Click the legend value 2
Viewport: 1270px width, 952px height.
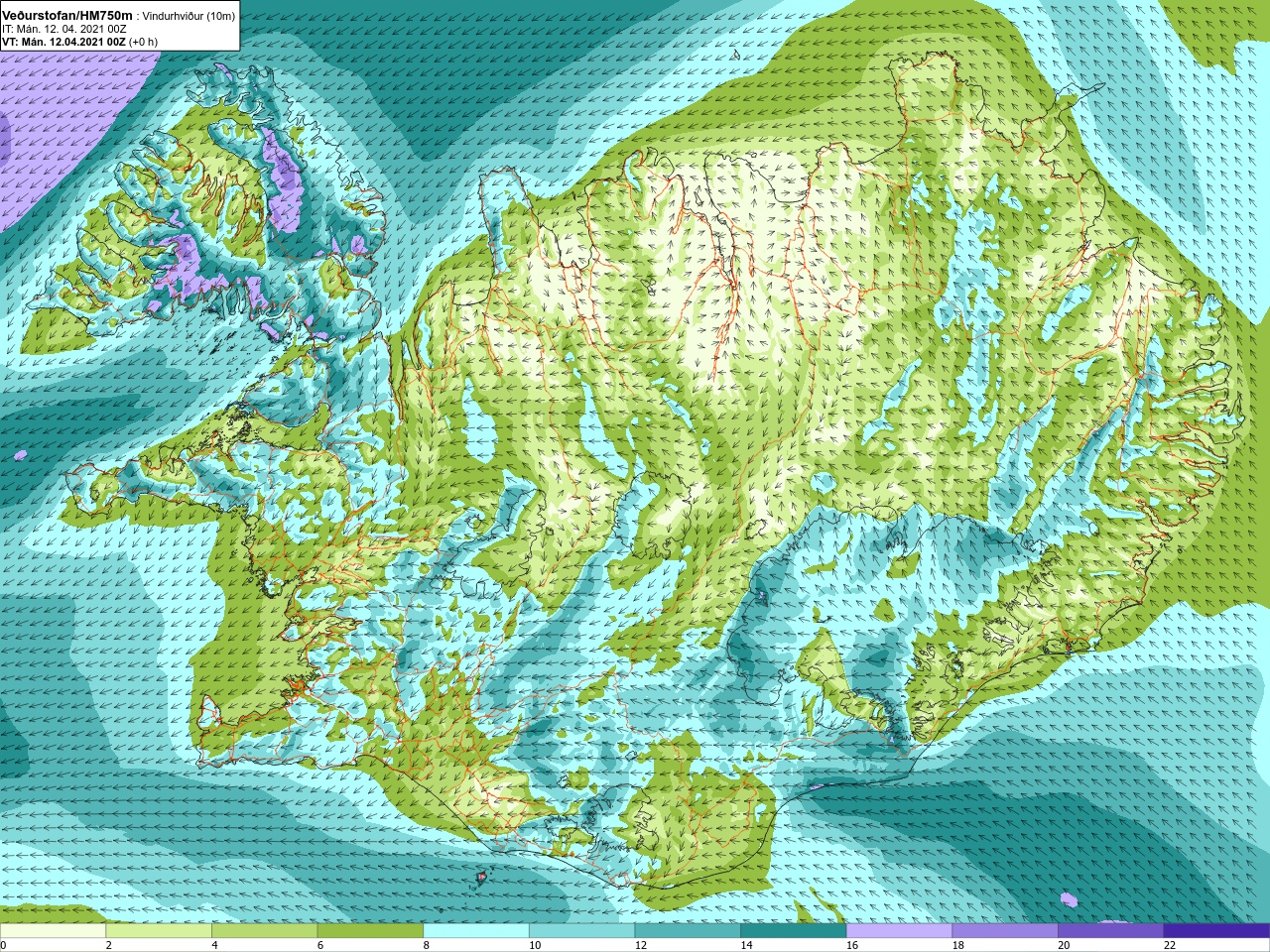click(109, 945)
